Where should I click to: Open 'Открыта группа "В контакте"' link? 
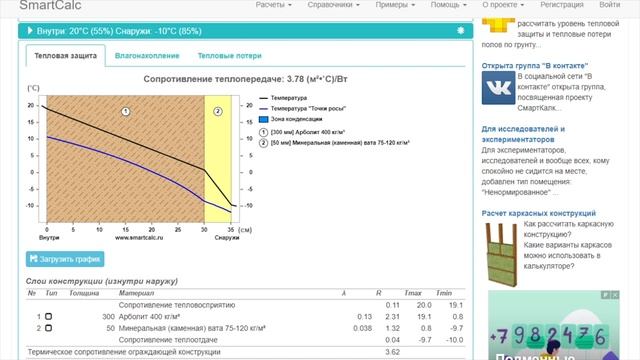point(535,65)
